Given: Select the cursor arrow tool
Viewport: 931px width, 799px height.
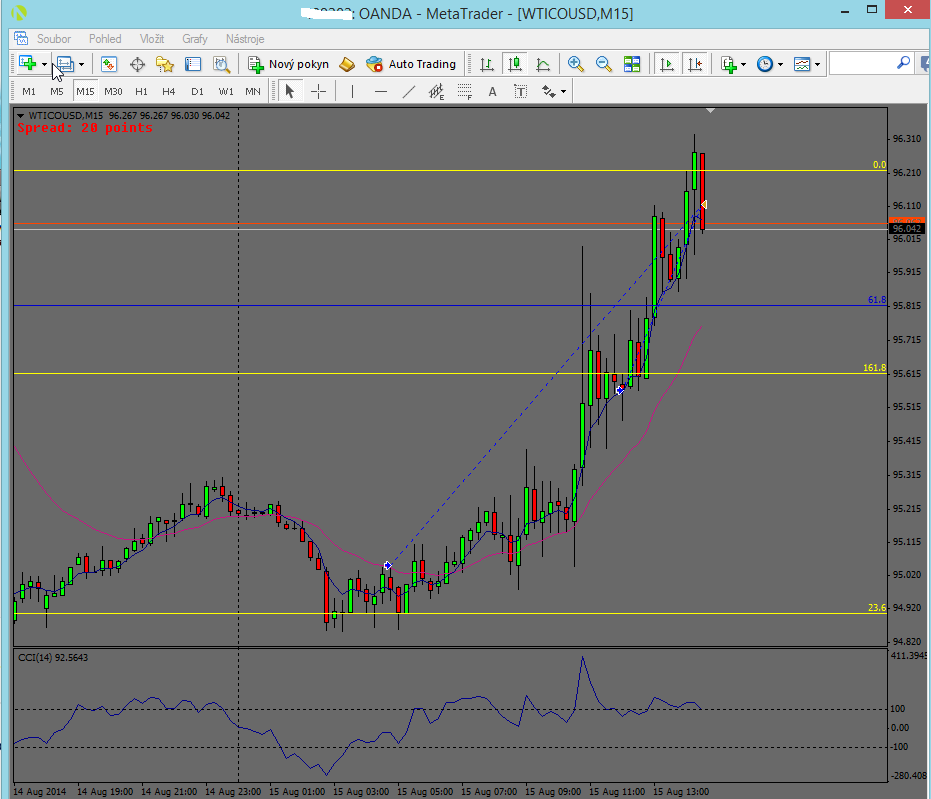Looking at the screenshot, I should point(290,91).
